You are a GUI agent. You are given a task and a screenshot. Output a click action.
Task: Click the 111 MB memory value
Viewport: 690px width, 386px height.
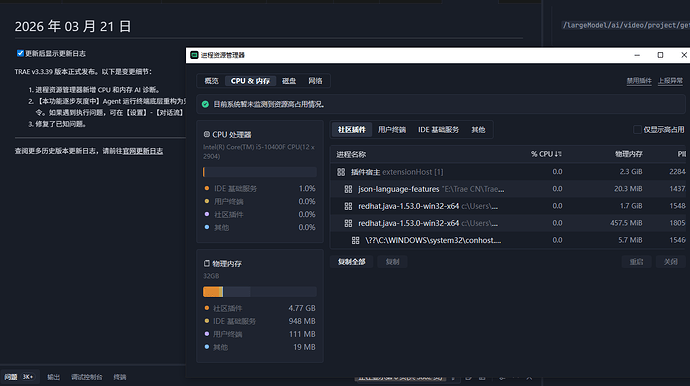(302, 334)
